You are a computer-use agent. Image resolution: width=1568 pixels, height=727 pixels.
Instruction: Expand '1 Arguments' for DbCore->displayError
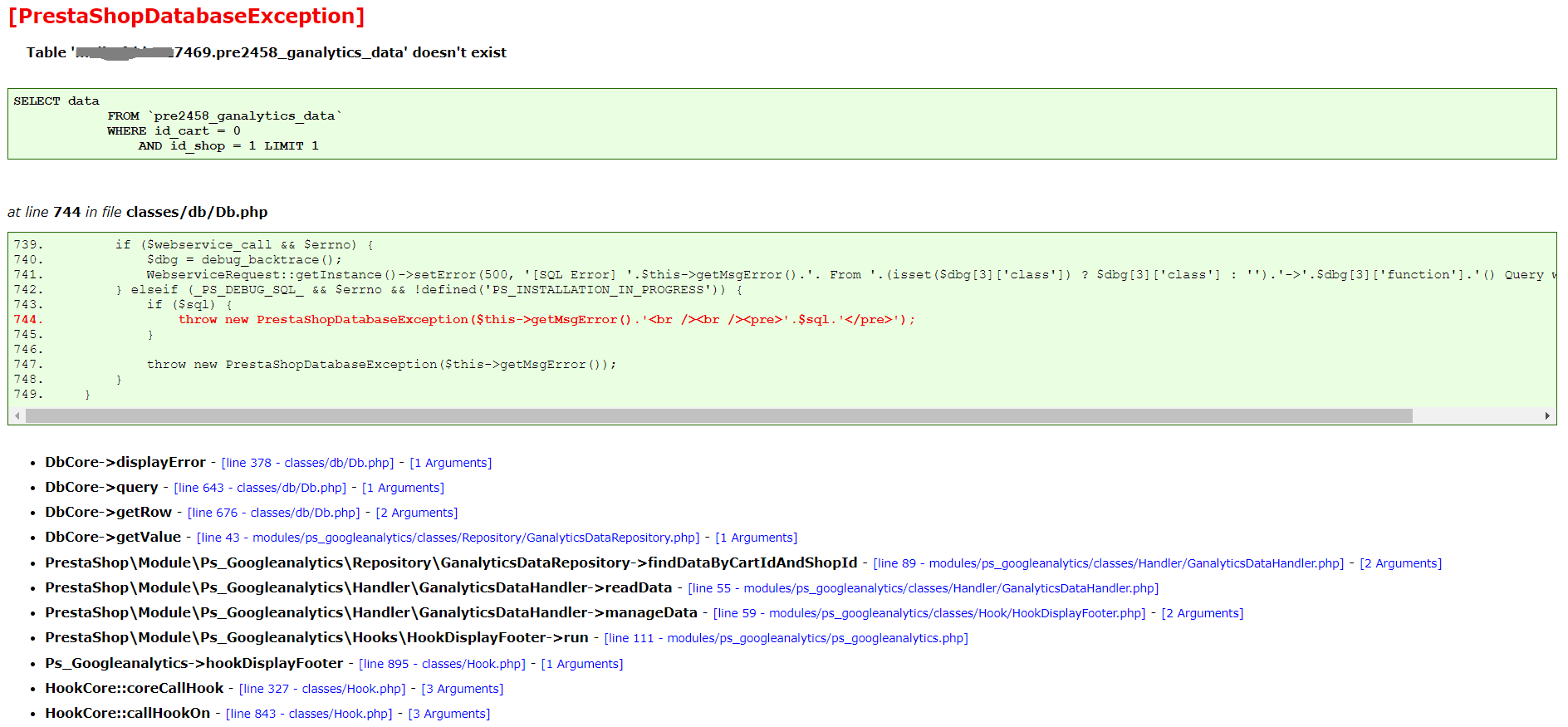click(451, 463)
